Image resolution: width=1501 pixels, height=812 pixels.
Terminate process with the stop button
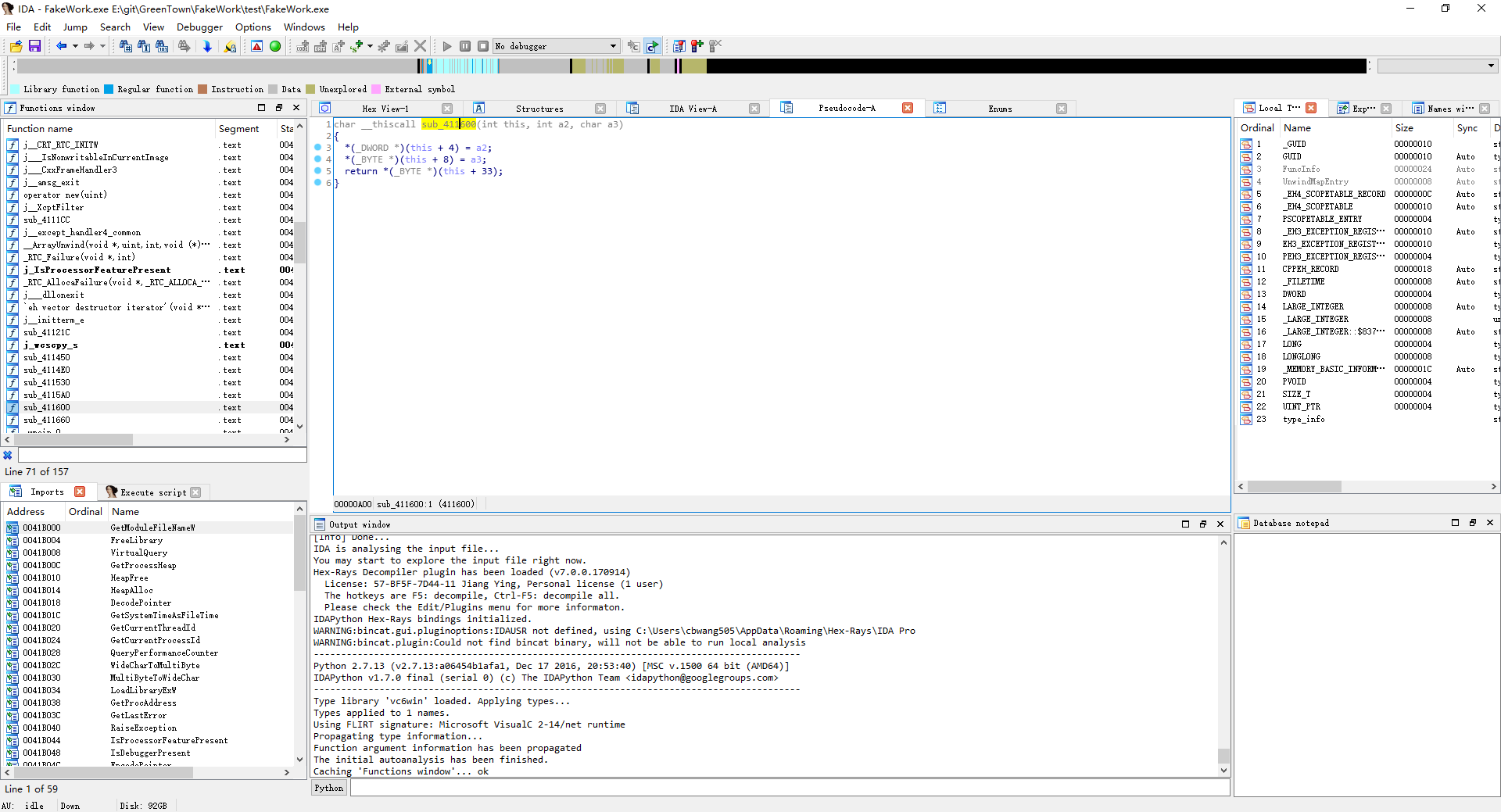(x=483, y=46)
